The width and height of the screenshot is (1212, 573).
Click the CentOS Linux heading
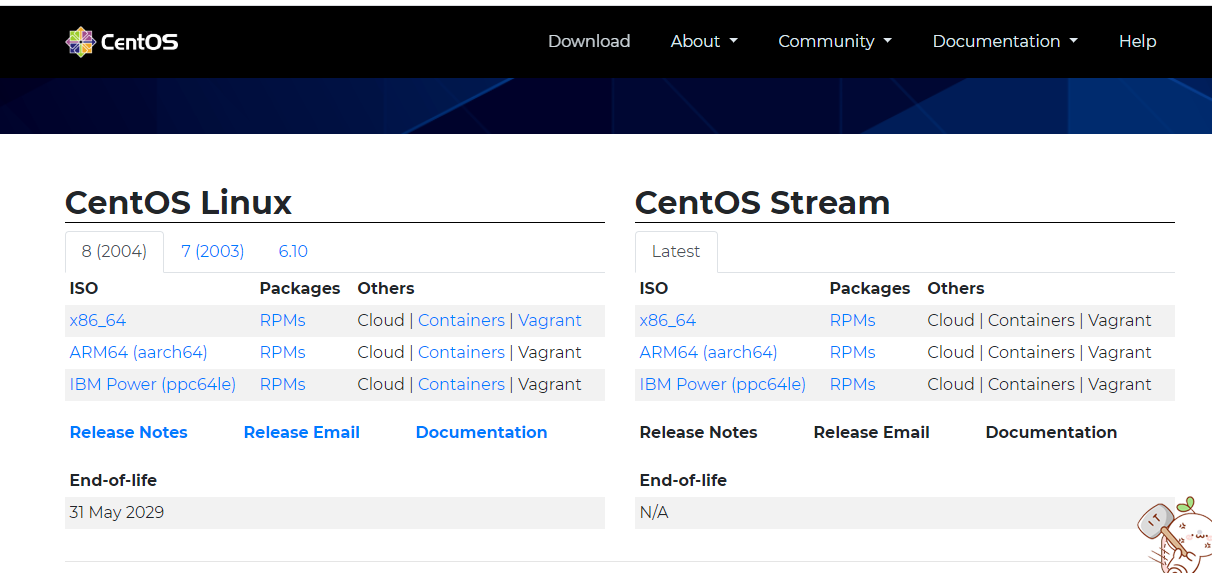point(178,202)
